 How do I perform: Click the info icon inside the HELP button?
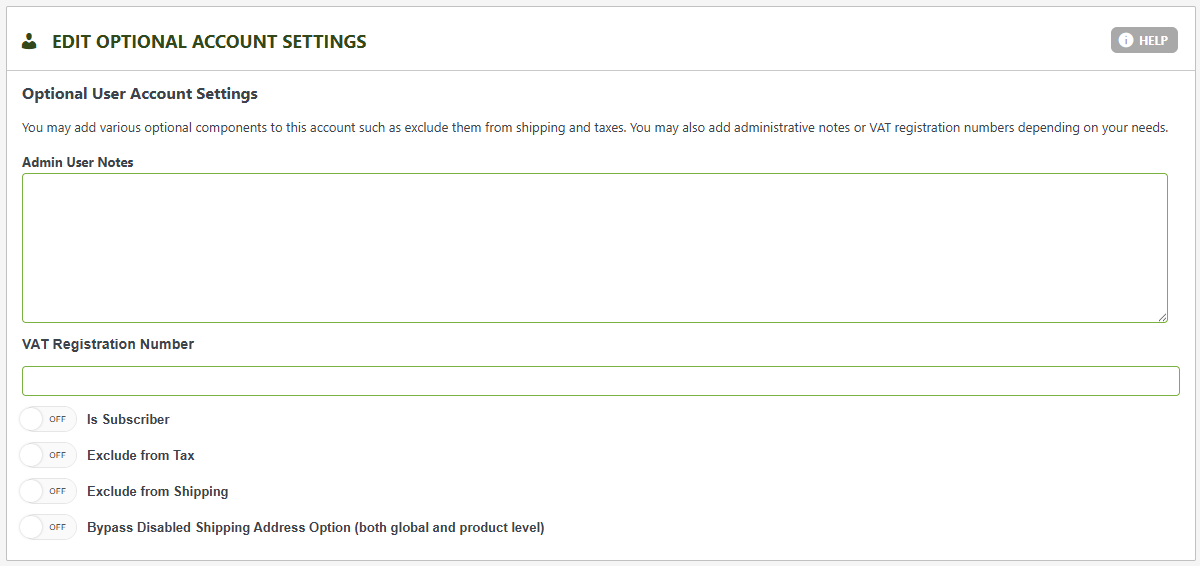pos(1126,41)
